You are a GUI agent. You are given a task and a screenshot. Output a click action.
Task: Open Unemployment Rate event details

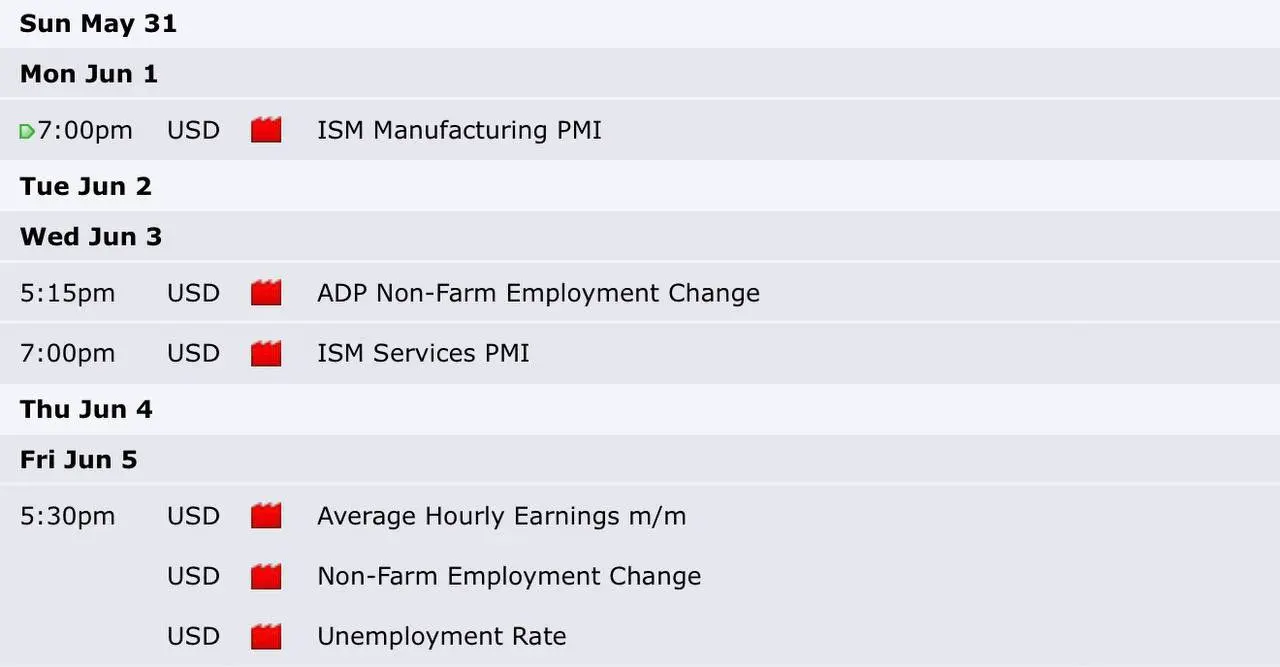[x=441, y=636]
